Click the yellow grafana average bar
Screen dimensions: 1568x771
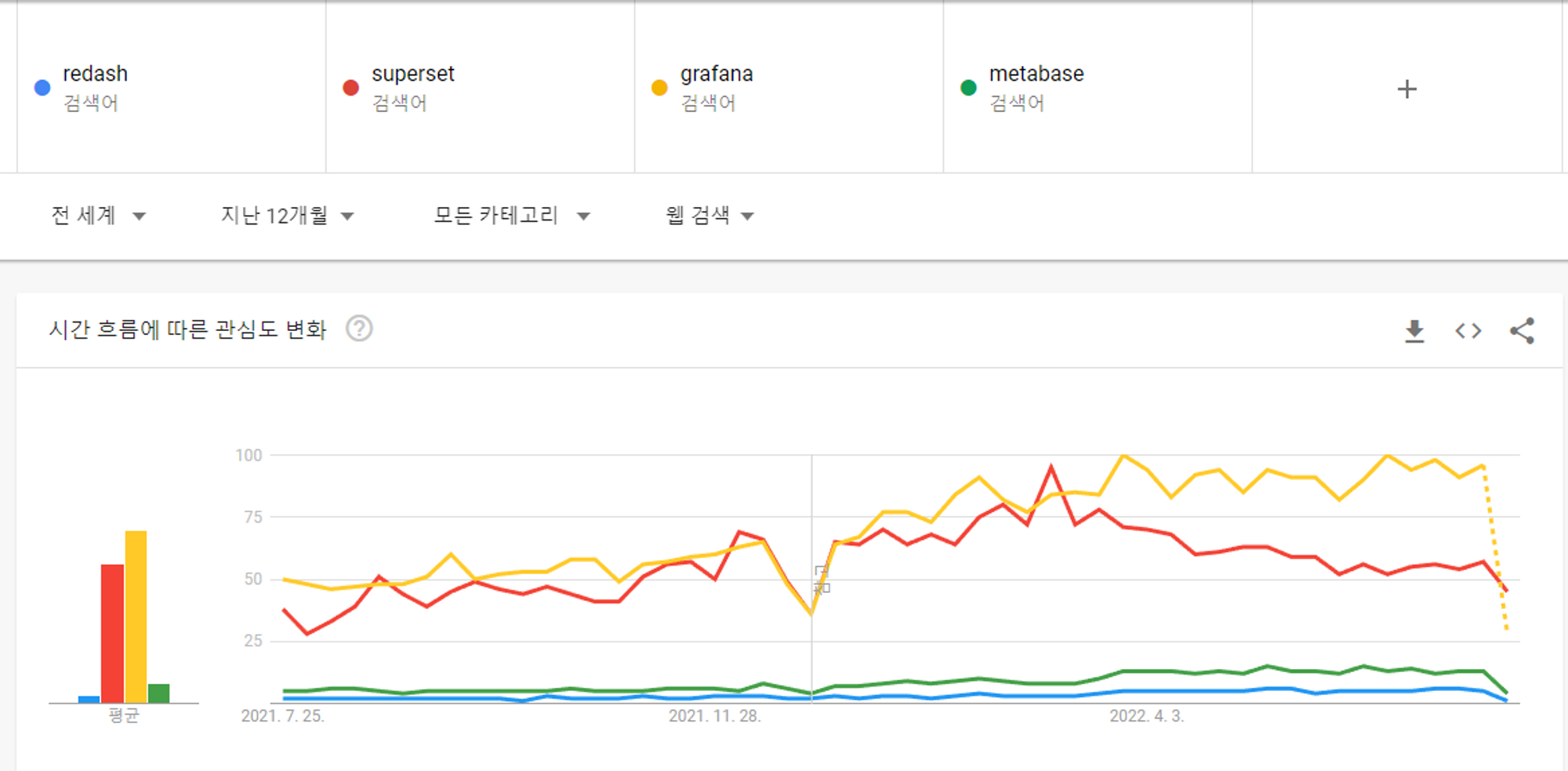point(136,616)
